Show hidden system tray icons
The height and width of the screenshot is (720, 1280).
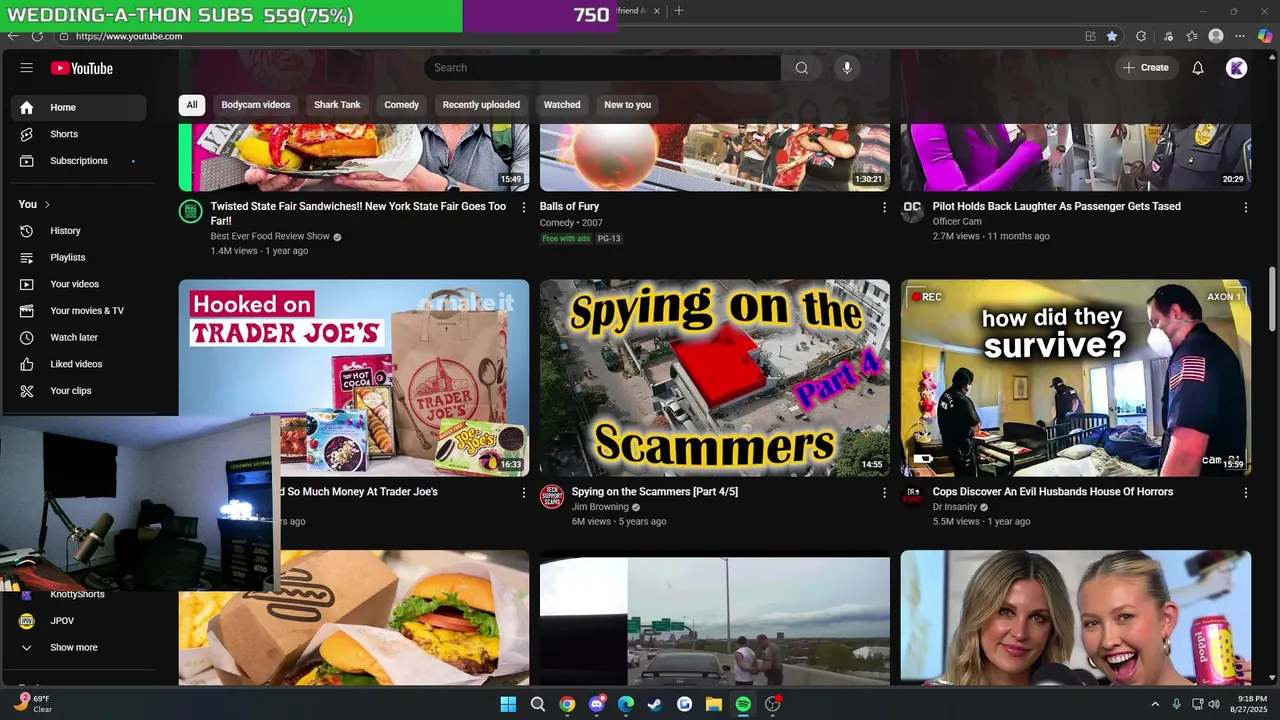1155,704
